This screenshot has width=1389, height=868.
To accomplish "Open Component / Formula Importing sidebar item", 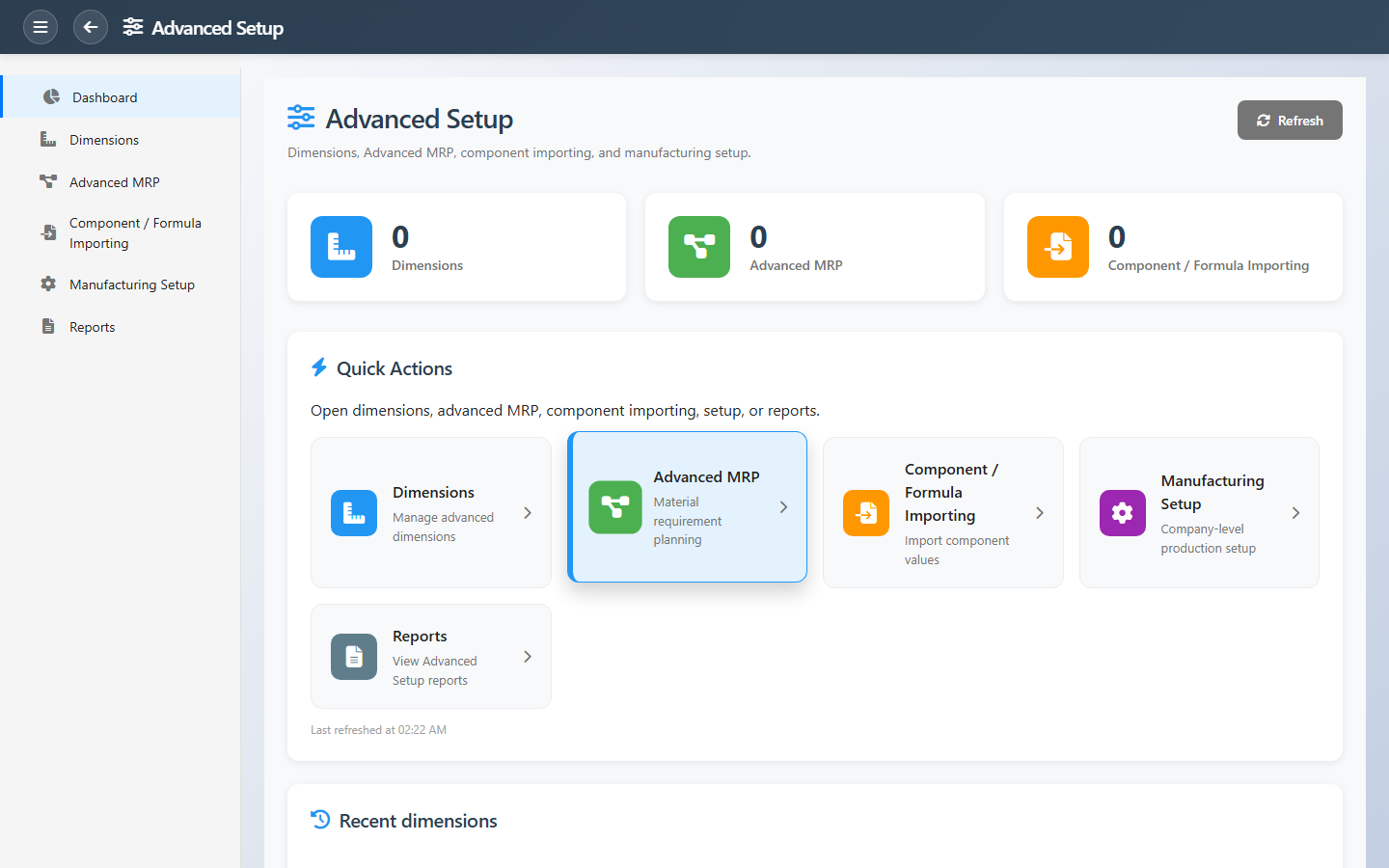I will 135,233.
